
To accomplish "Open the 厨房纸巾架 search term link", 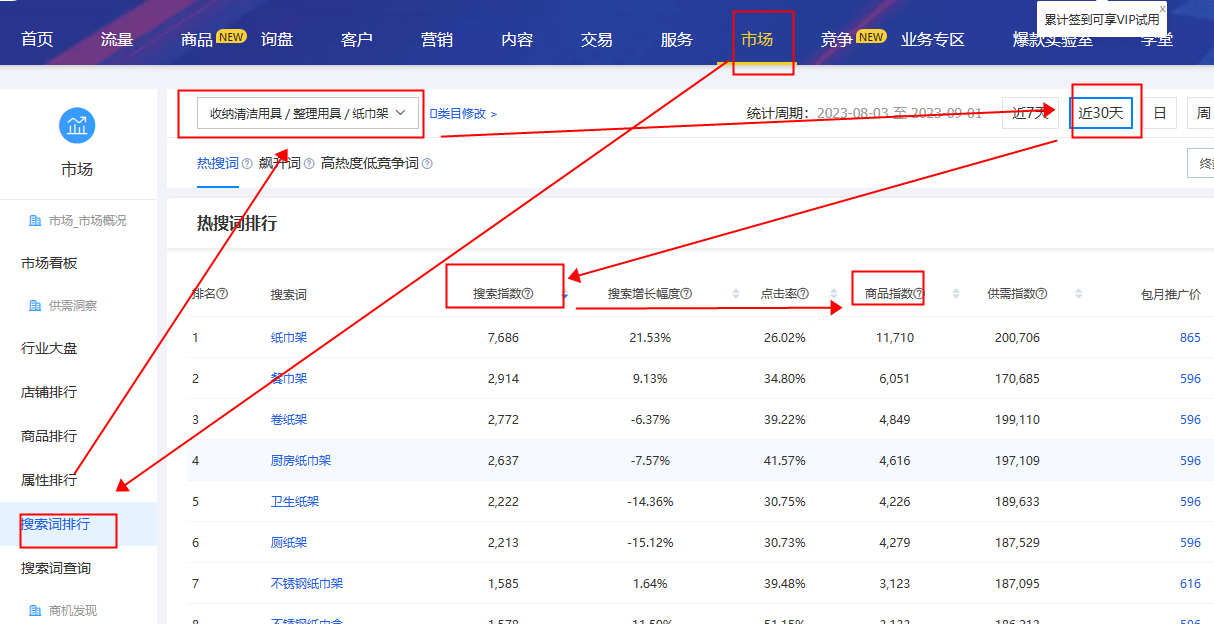I will point(301,461).
